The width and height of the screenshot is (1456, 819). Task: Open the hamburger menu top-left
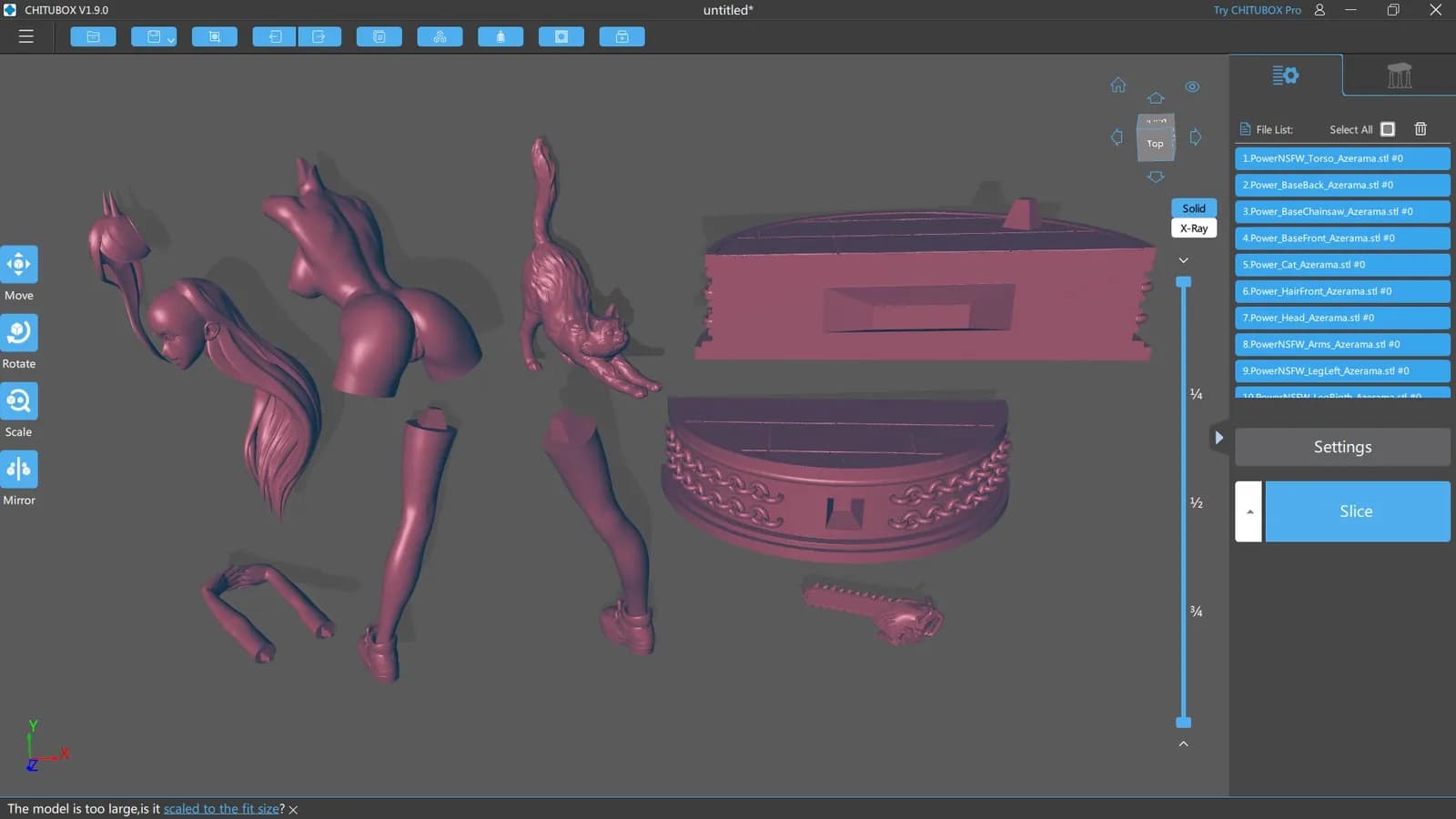(x=25, y=35)
